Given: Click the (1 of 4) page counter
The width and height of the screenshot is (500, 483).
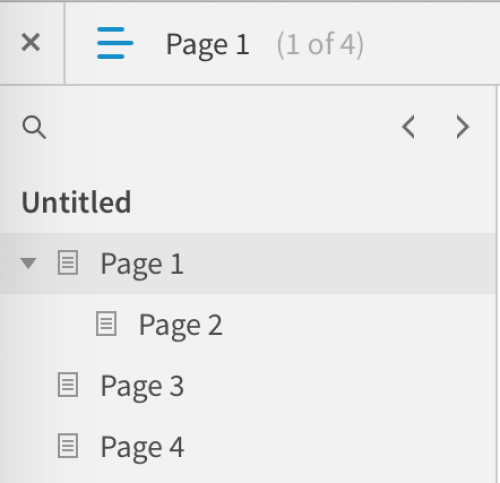Looking at the screenshot, I should pos(320,45).
